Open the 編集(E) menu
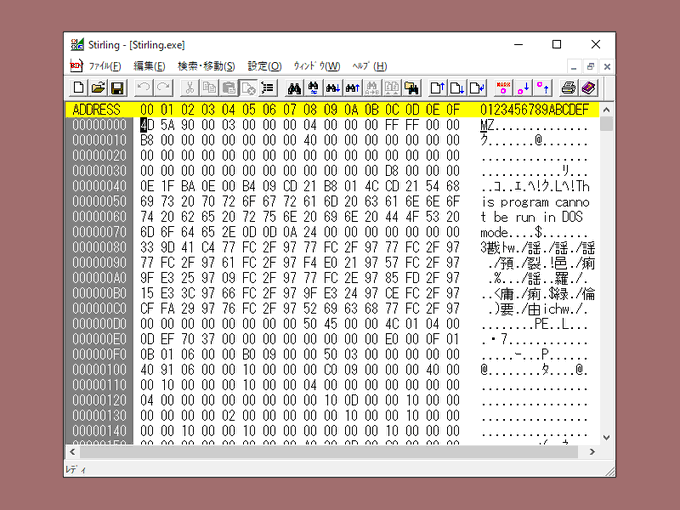This screenshot has width=680, height=510. tap(149, 66)
